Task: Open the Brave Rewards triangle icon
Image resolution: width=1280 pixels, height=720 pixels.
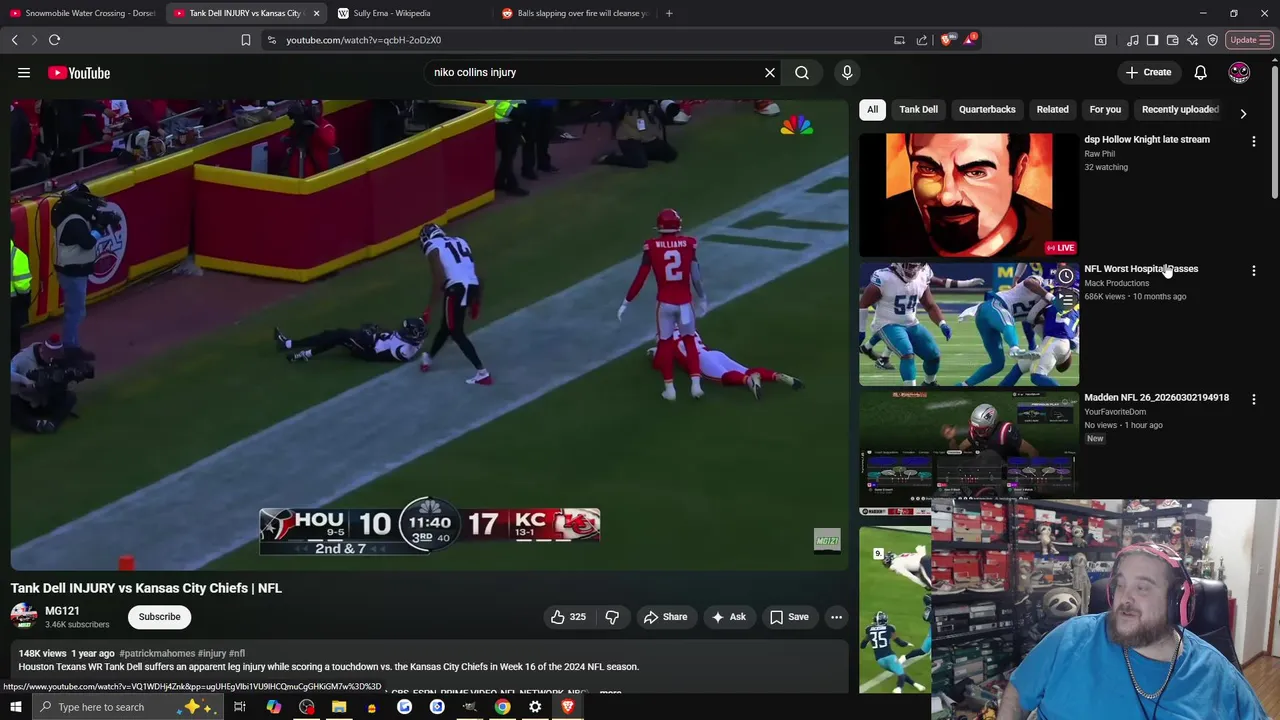Action: pos(969,40)
